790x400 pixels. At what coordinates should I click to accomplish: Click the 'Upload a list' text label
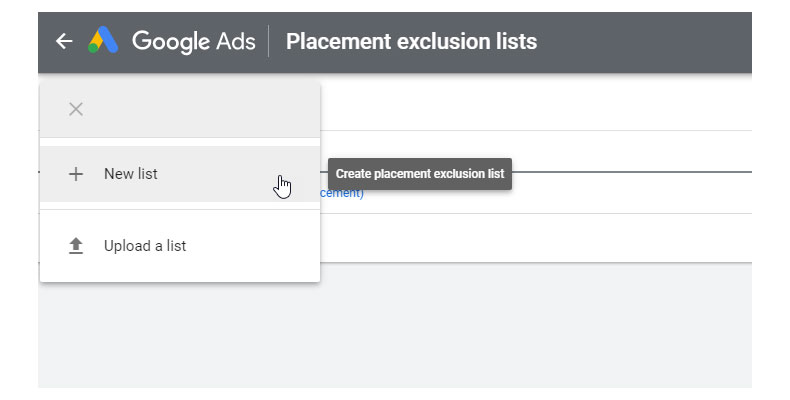145,246
